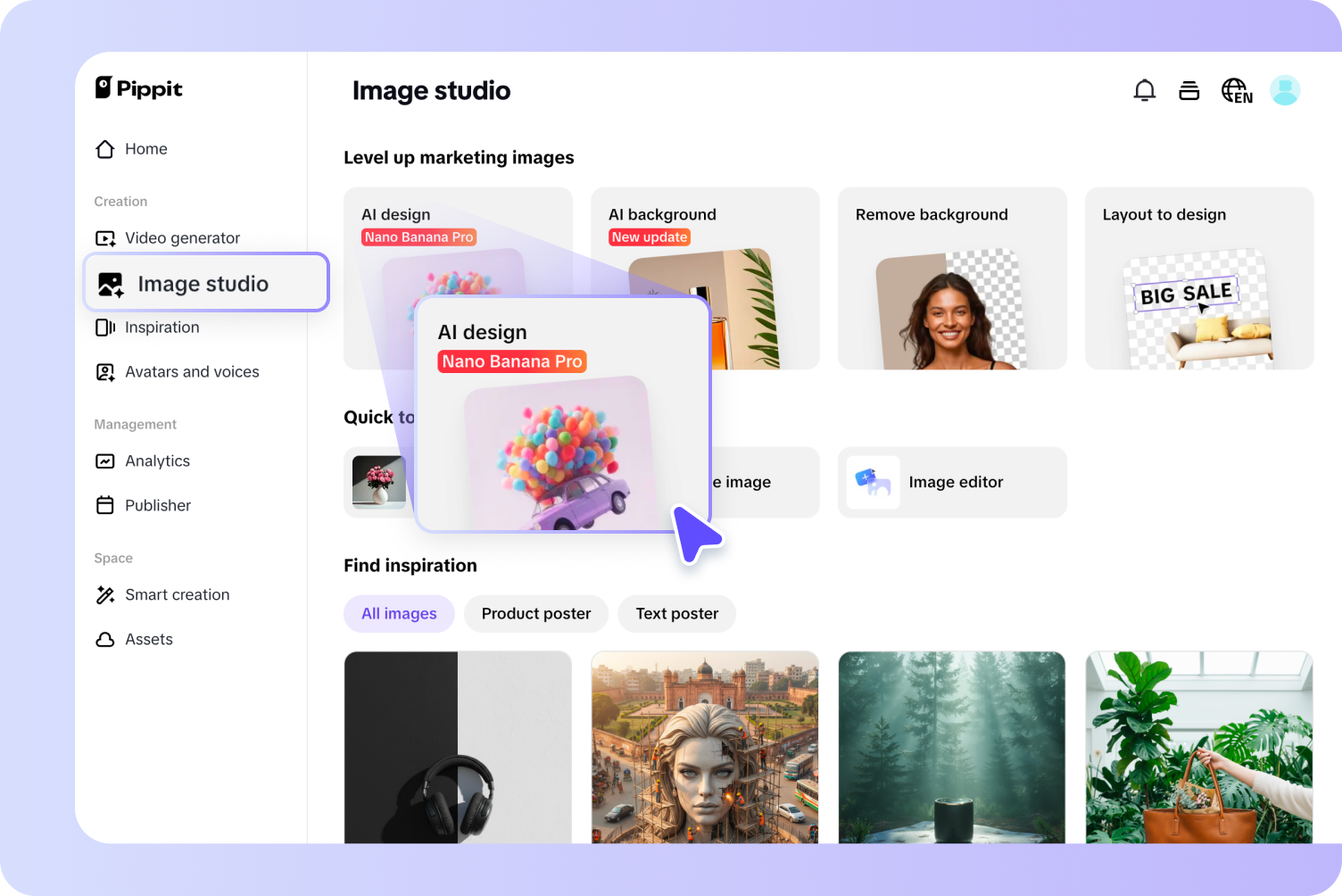The image size is (1342, 896).
Task: Go to the Home menu item
Action: [145, 149]
